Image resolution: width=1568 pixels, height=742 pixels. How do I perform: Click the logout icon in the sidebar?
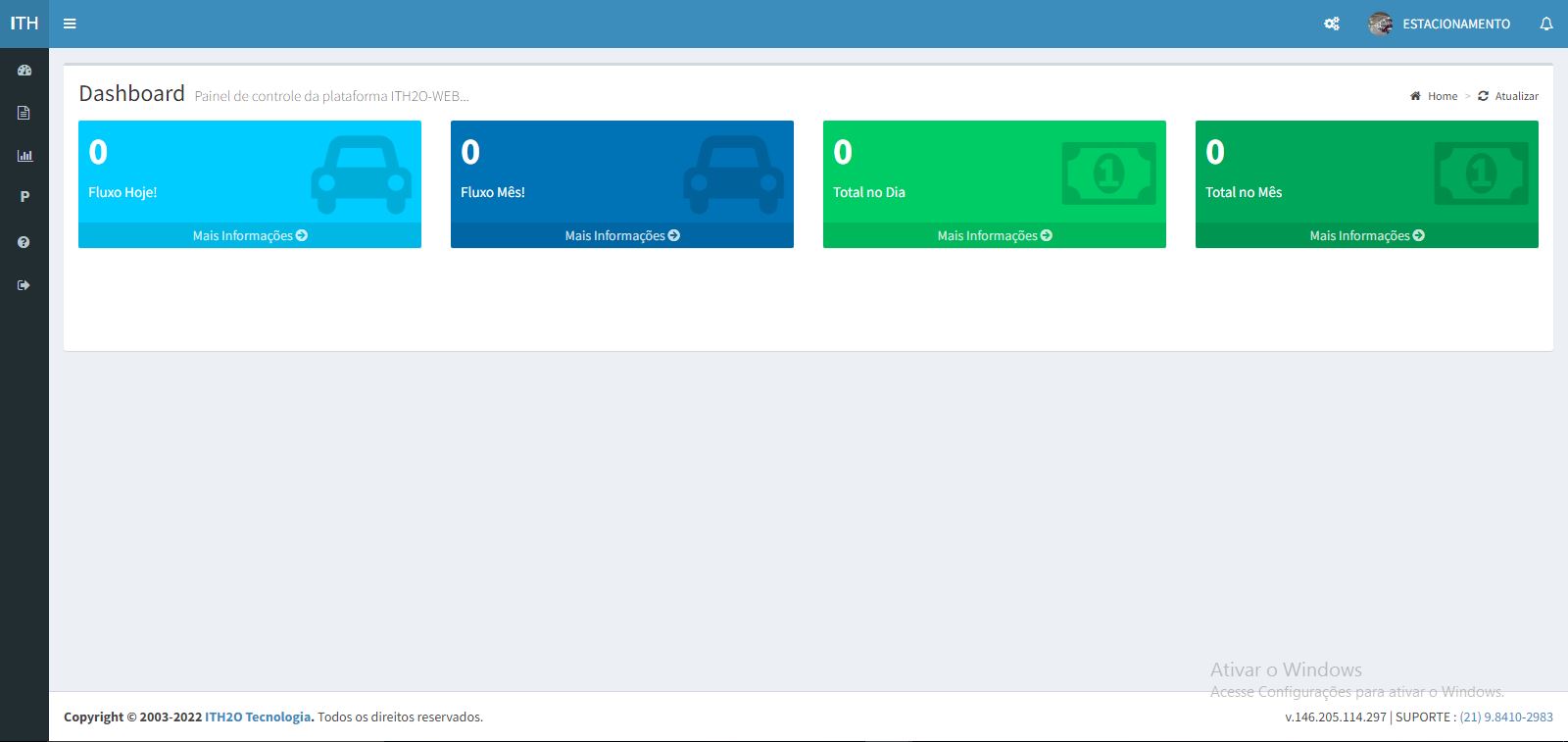tap(24, 285)
